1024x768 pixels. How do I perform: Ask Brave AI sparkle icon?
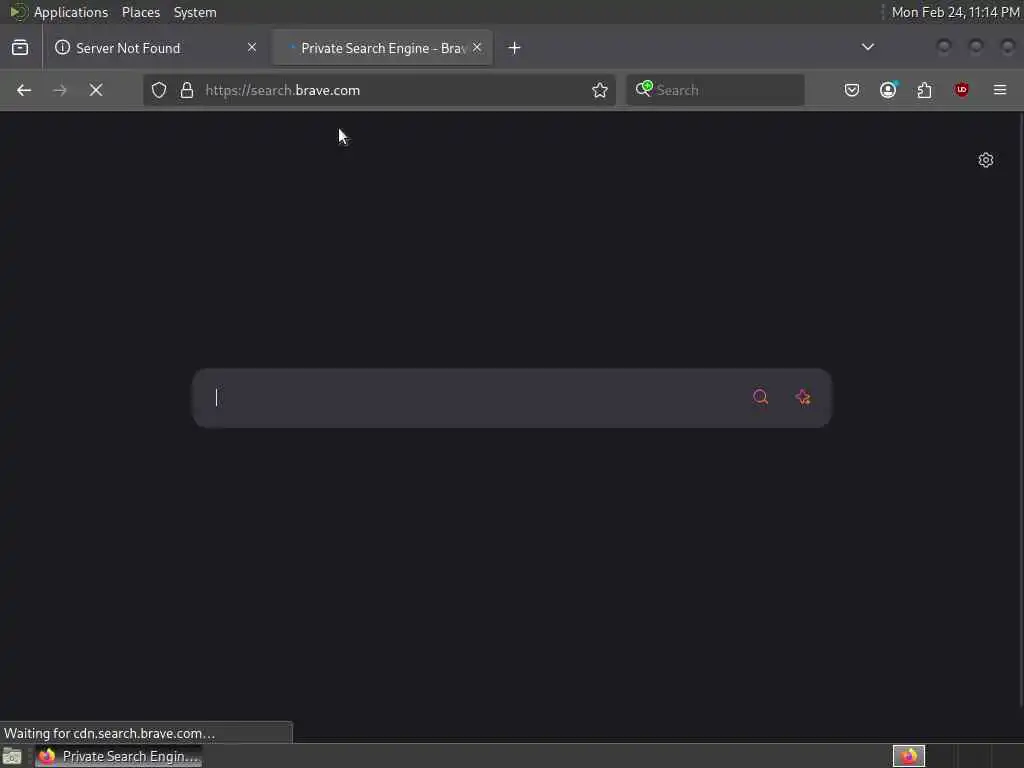803,397
